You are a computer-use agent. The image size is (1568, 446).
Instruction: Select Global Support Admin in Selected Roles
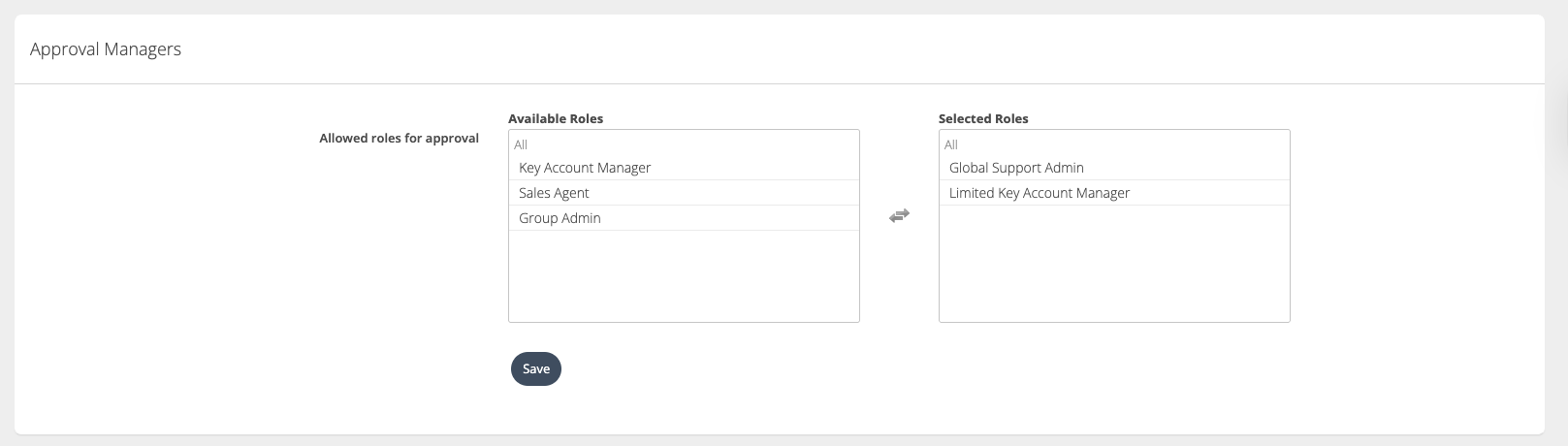[x=1016, y=168]
